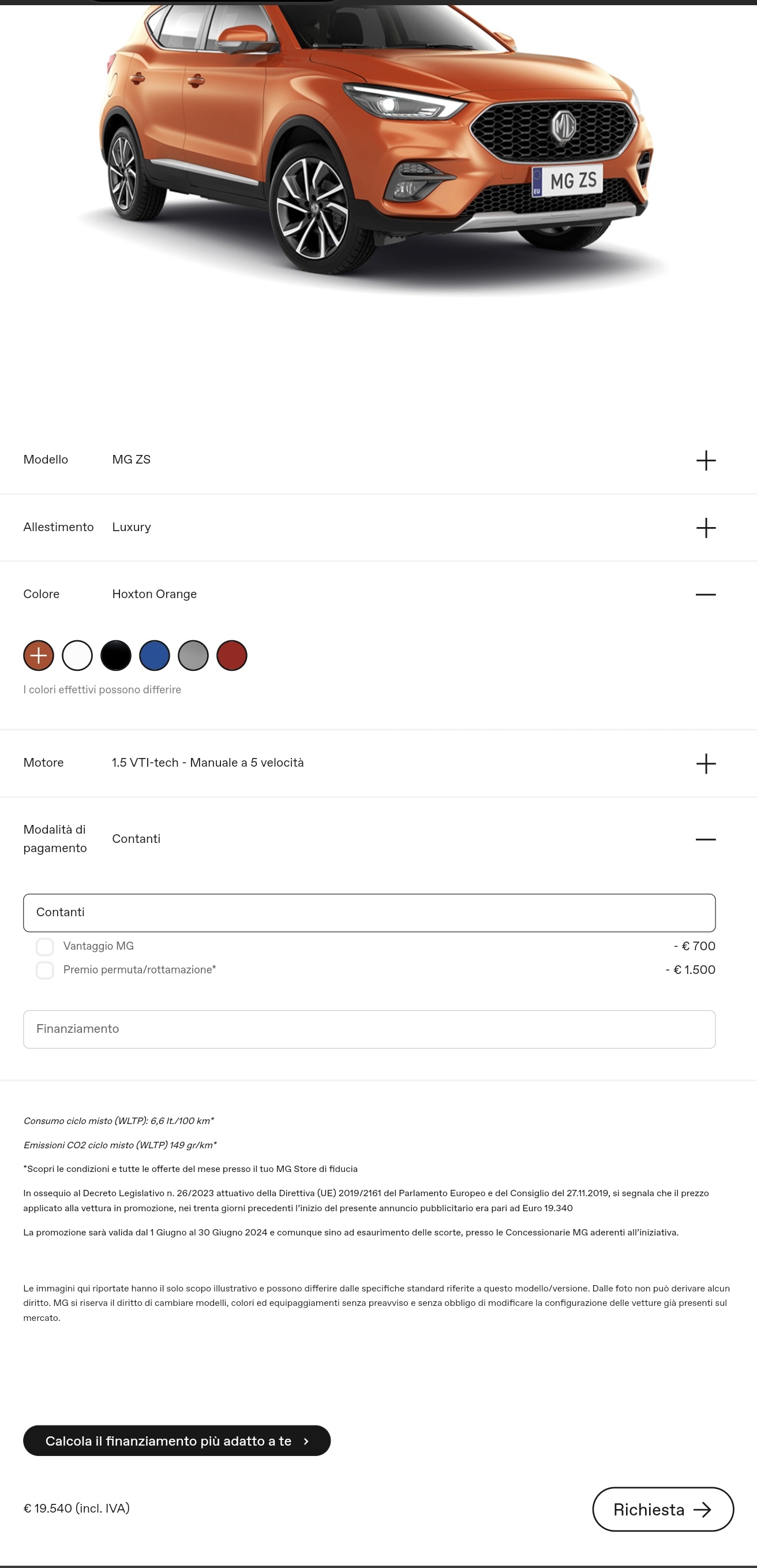
Task: Pick the white color swatch
Action: 77,656
